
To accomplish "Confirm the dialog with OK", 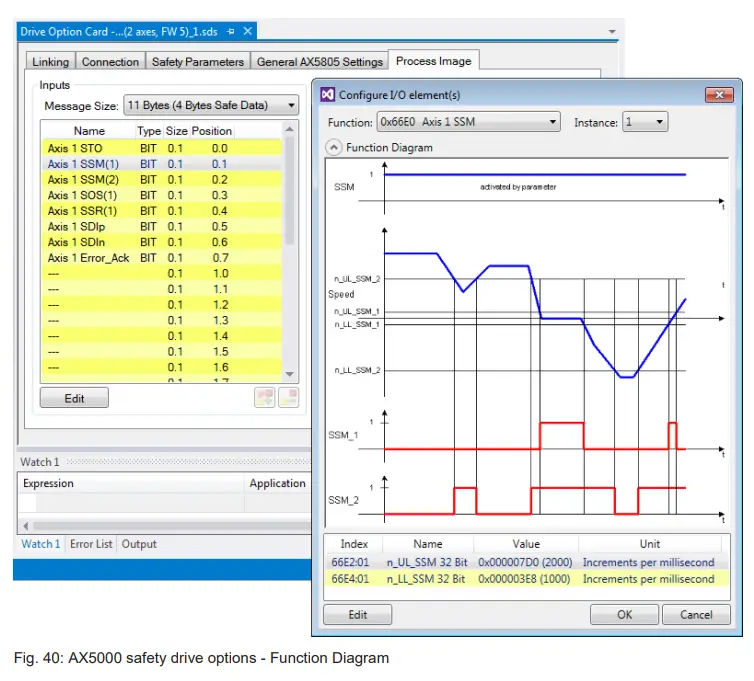I will tap(624, 615).
